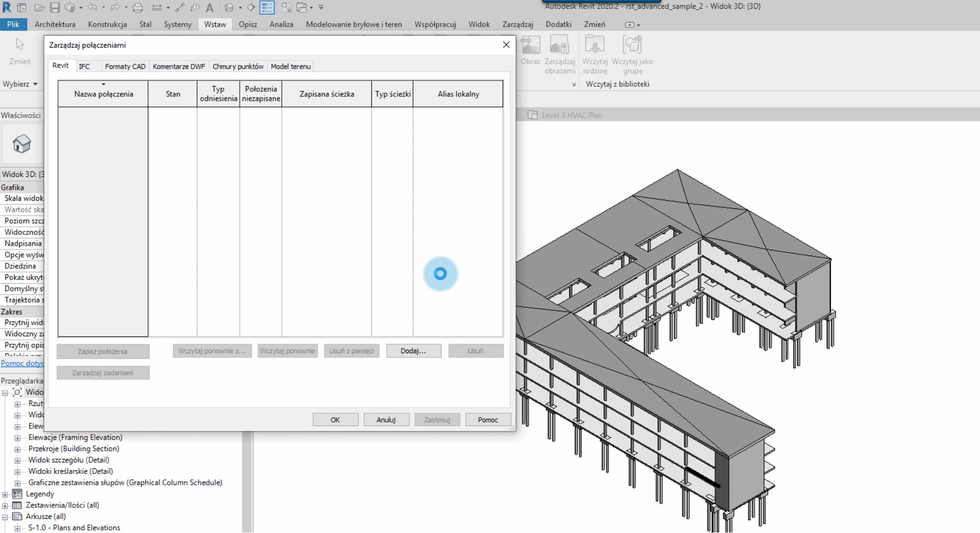Image resolution: width=980 pixels, height=533 pixels.
Task: Click the Close Inactive Views icon
Action: pyautogui.click(x=287, y=7)
